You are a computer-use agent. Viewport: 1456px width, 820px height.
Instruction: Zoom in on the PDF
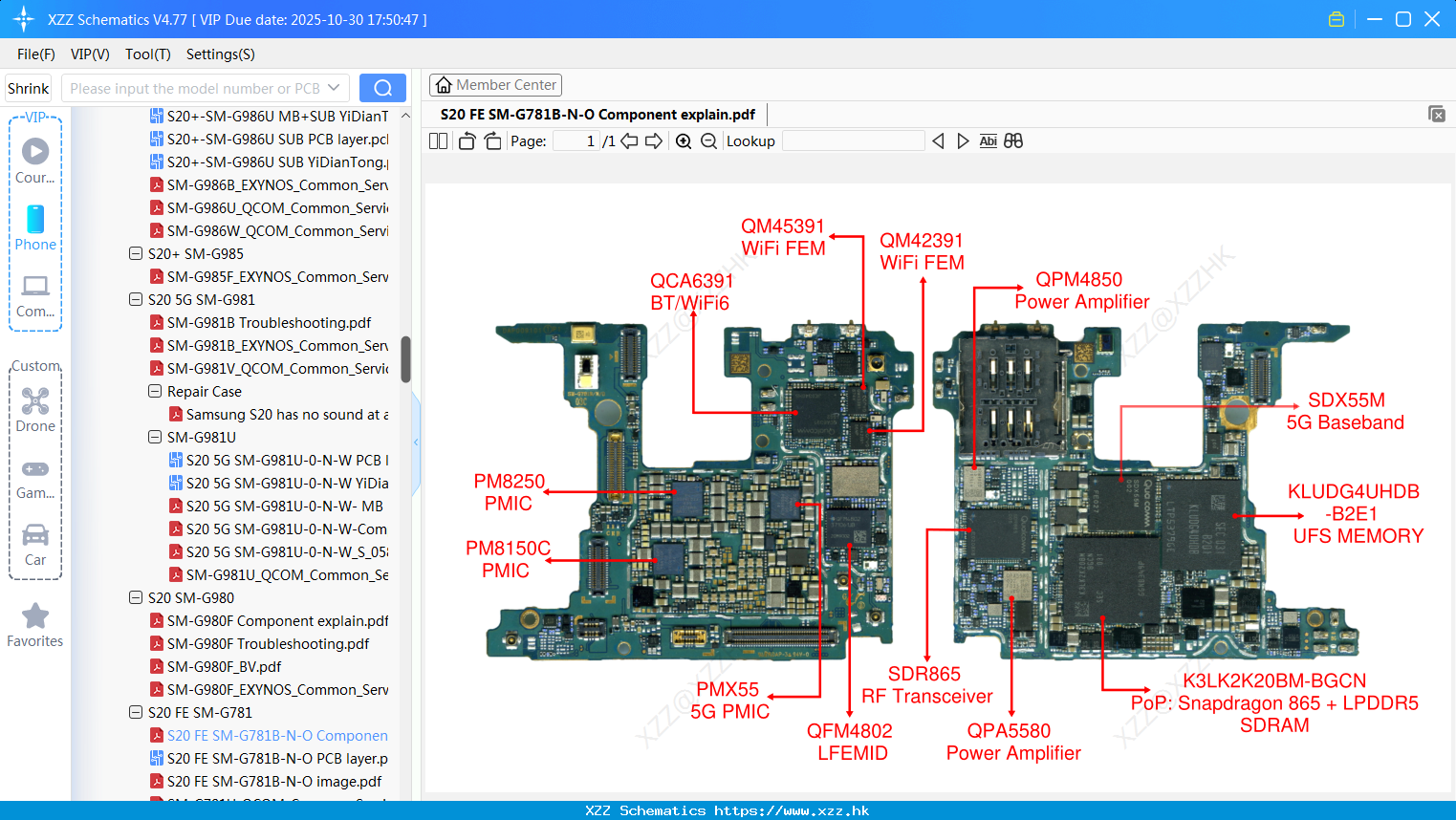[x=684, y=141]
